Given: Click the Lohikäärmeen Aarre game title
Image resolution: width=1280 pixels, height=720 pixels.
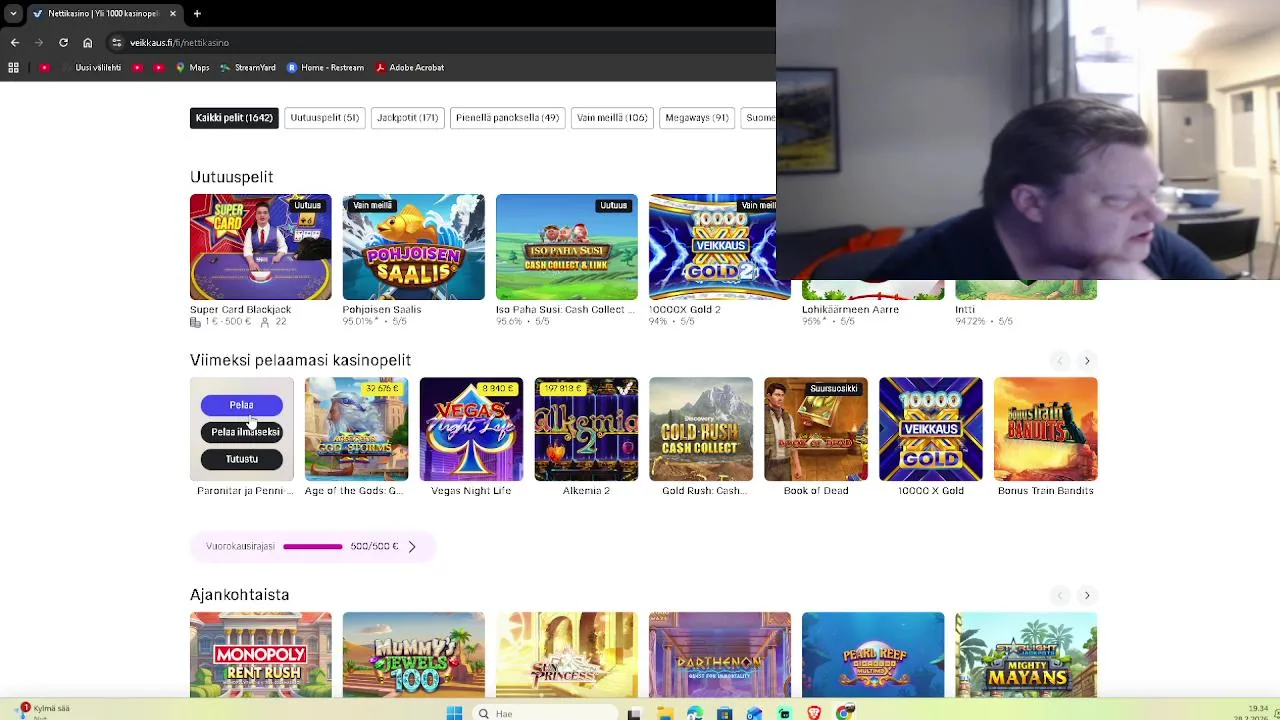Looking at the screenshot, I should click(x=850, y=309).
